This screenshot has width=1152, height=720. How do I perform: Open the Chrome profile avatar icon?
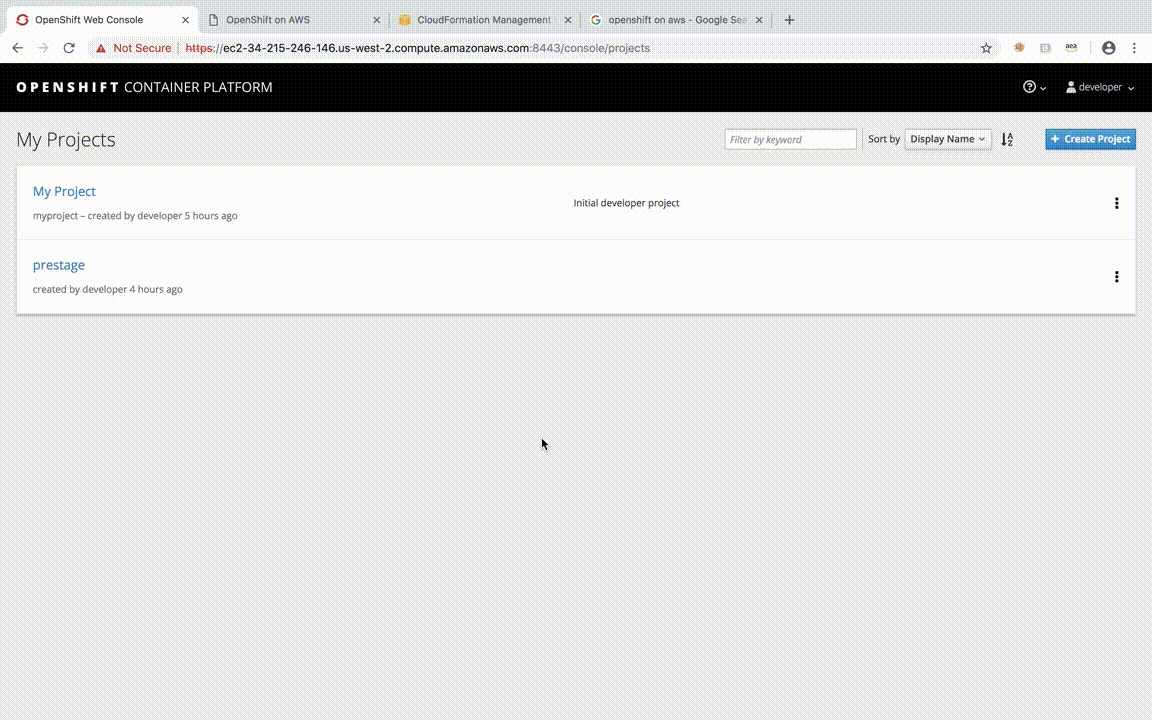pyautogui.click(x=1109, y=48)
